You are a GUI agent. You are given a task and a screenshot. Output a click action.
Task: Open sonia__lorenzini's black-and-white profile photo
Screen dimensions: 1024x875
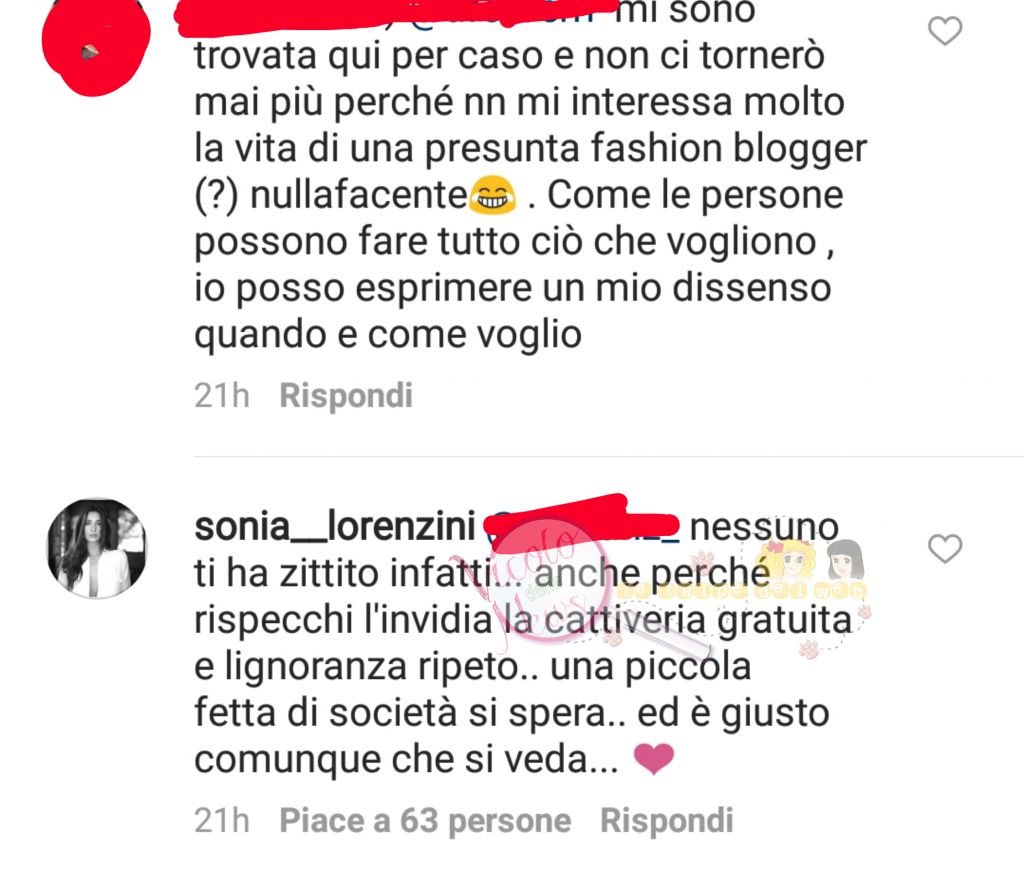97,549
